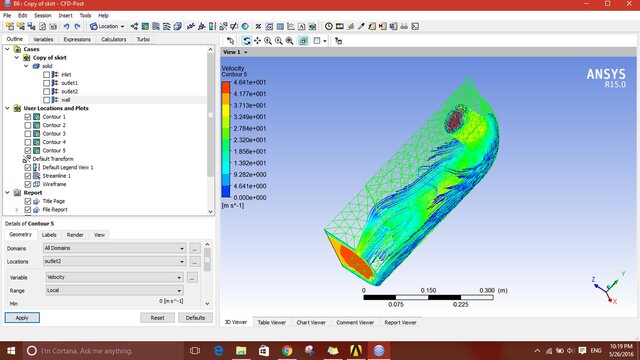Switch to the Chart Viewer tab
This screenshot has height=360, width=640.
[311, 322]
